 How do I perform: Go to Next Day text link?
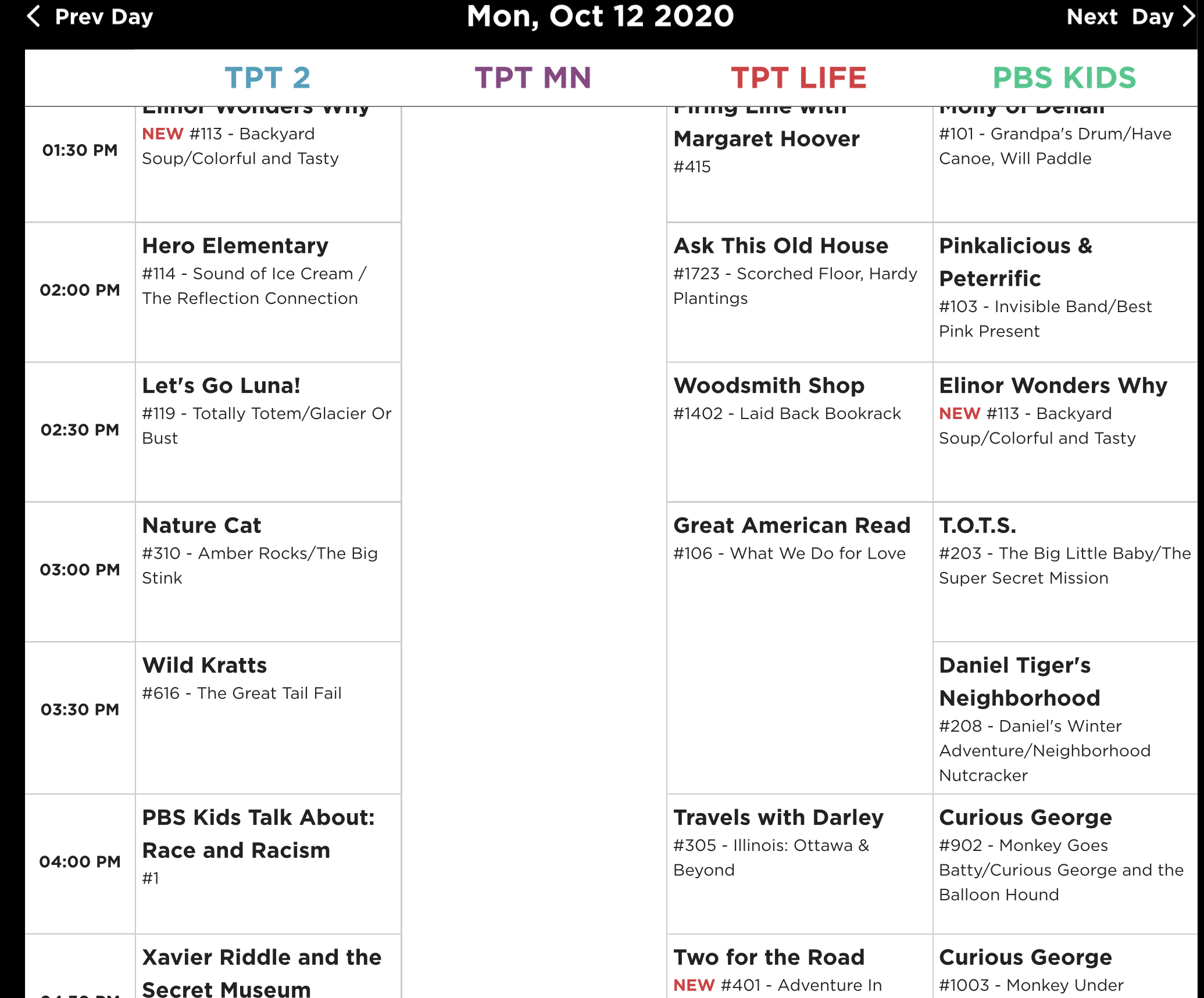click(x=1120, y=17)
